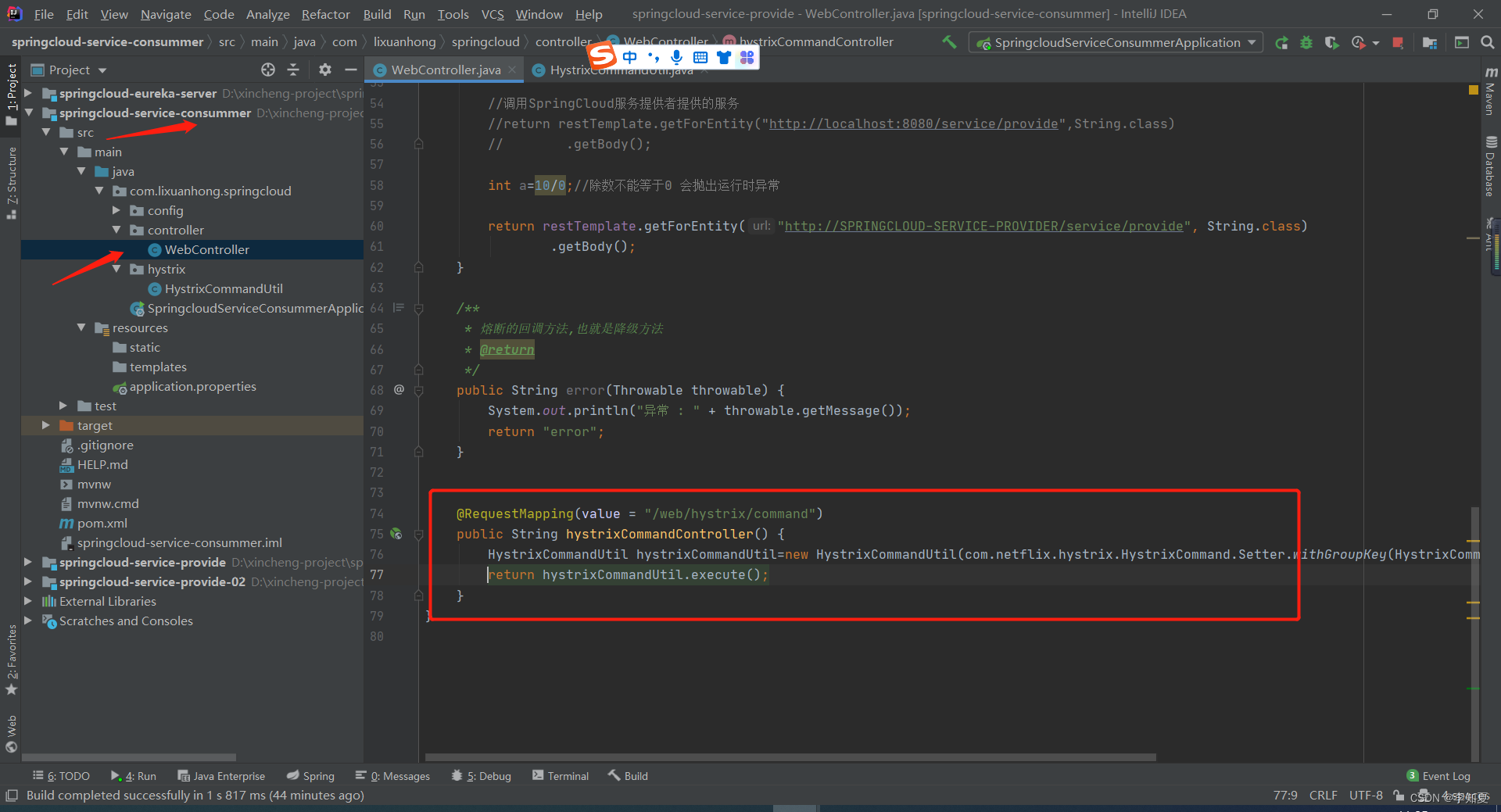Screen dimensions: 1501x812
Task: Open the Analyze menu
Action: coord(267,14)
